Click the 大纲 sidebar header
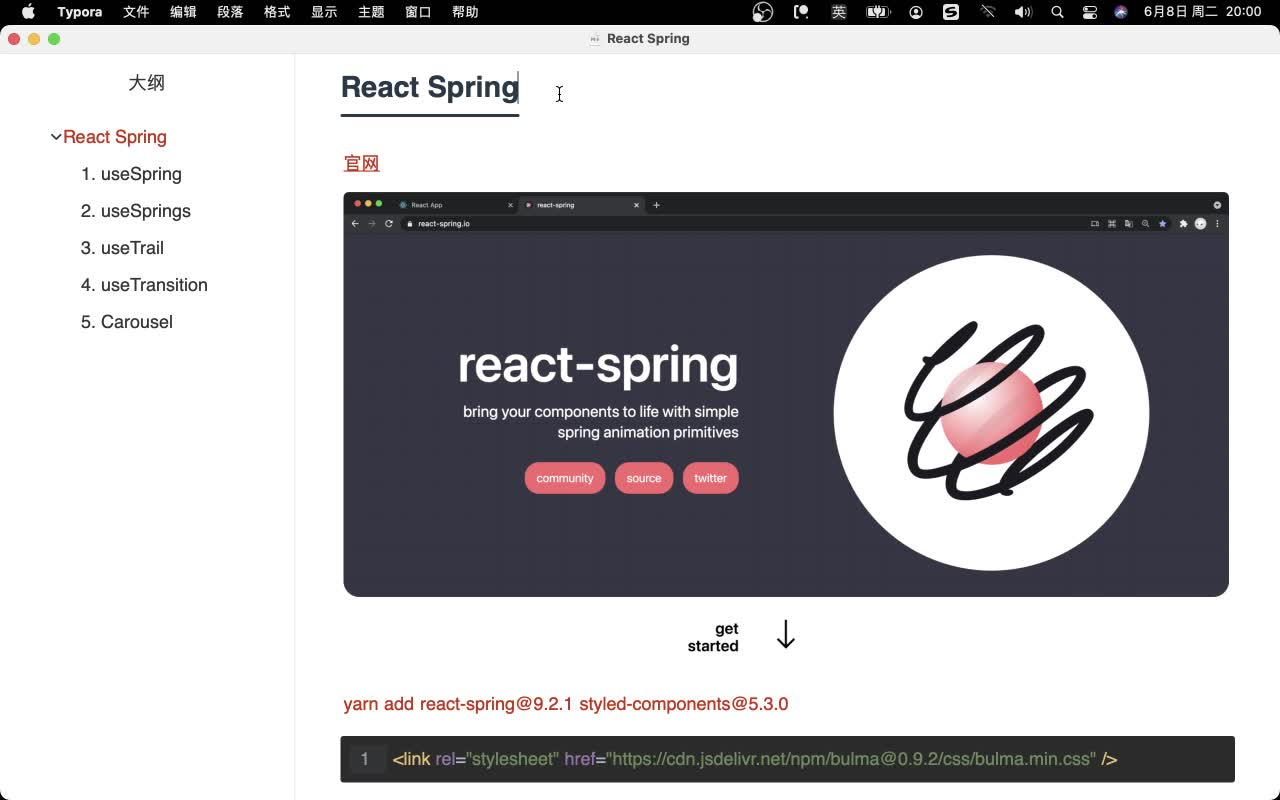The height and width of the screenshot is (800, 1280). [x=146, y=83]
